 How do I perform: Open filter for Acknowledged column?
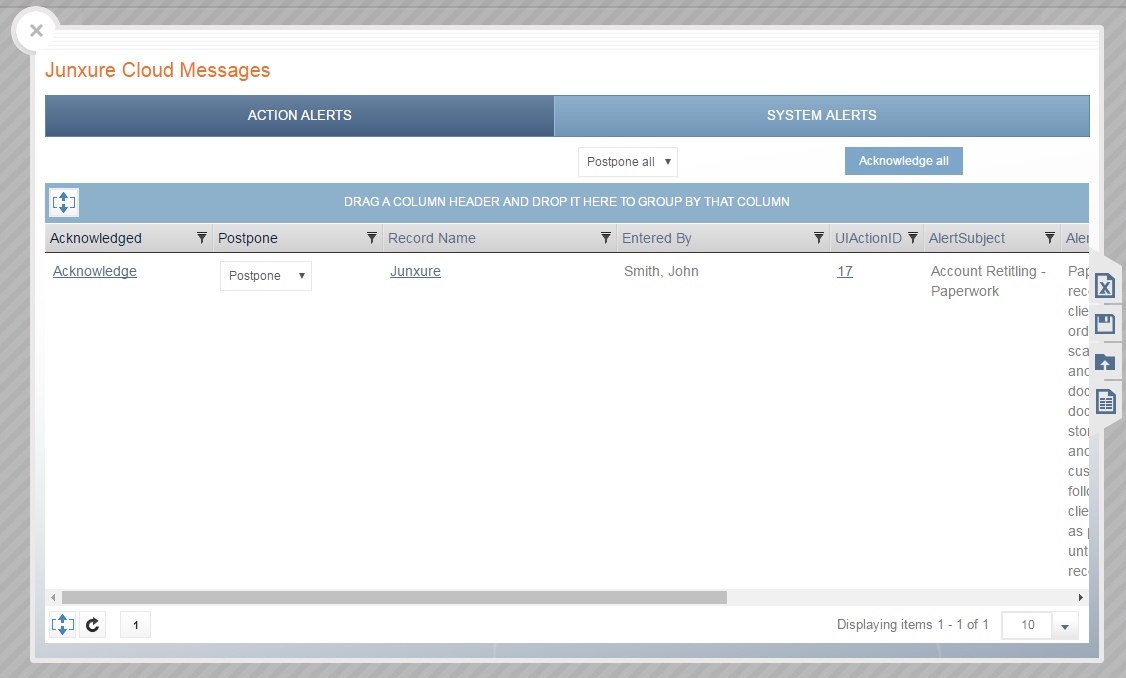pyautogui.click(x=202, y=238)
